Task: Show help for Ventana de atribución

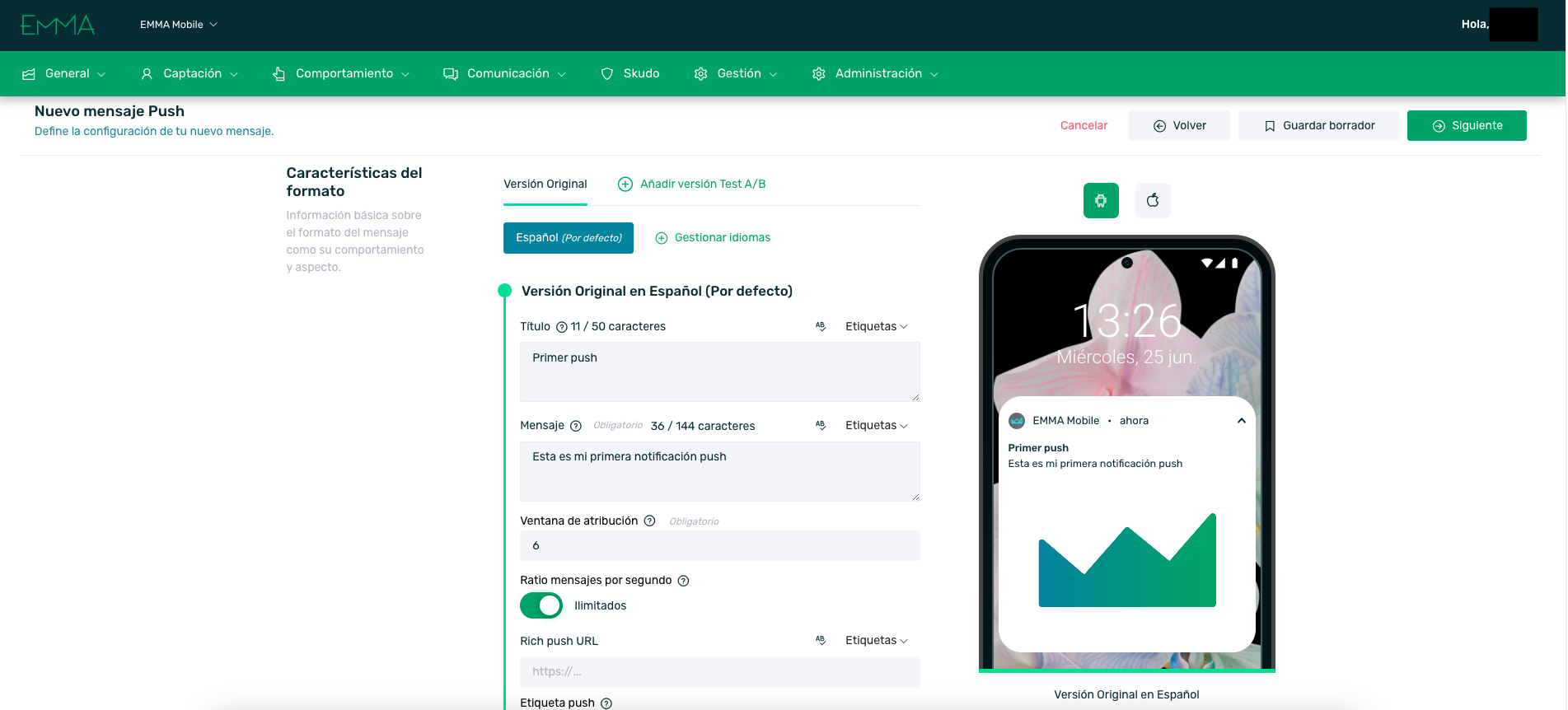Action: [649, 521]
